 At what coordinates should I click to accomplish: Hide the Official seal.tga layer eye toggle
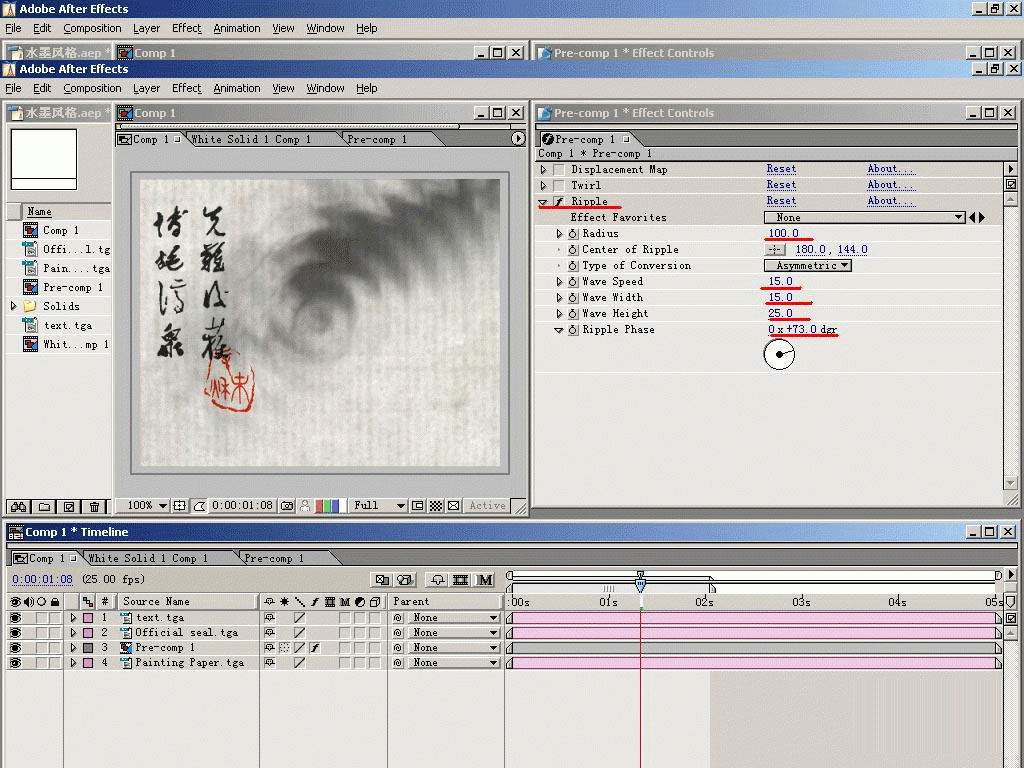tap(15, 632)
